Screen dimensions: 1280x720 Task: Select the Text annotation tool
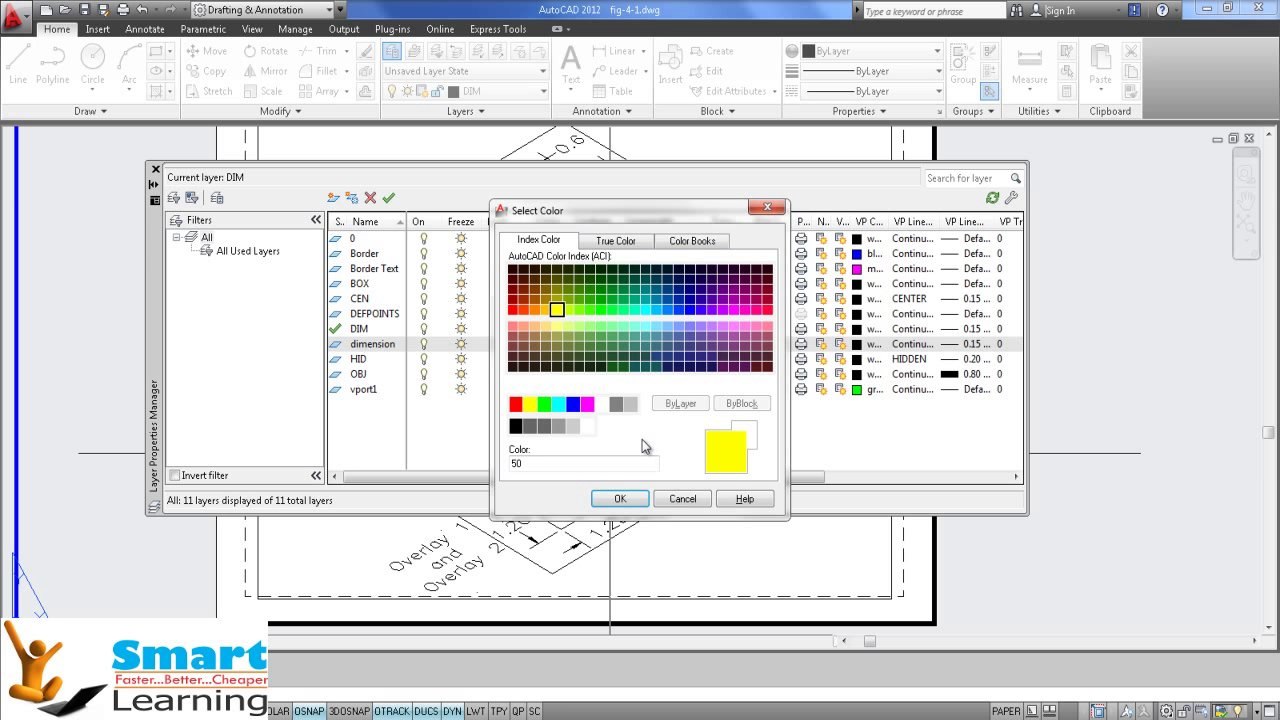[x=571, y=66]
